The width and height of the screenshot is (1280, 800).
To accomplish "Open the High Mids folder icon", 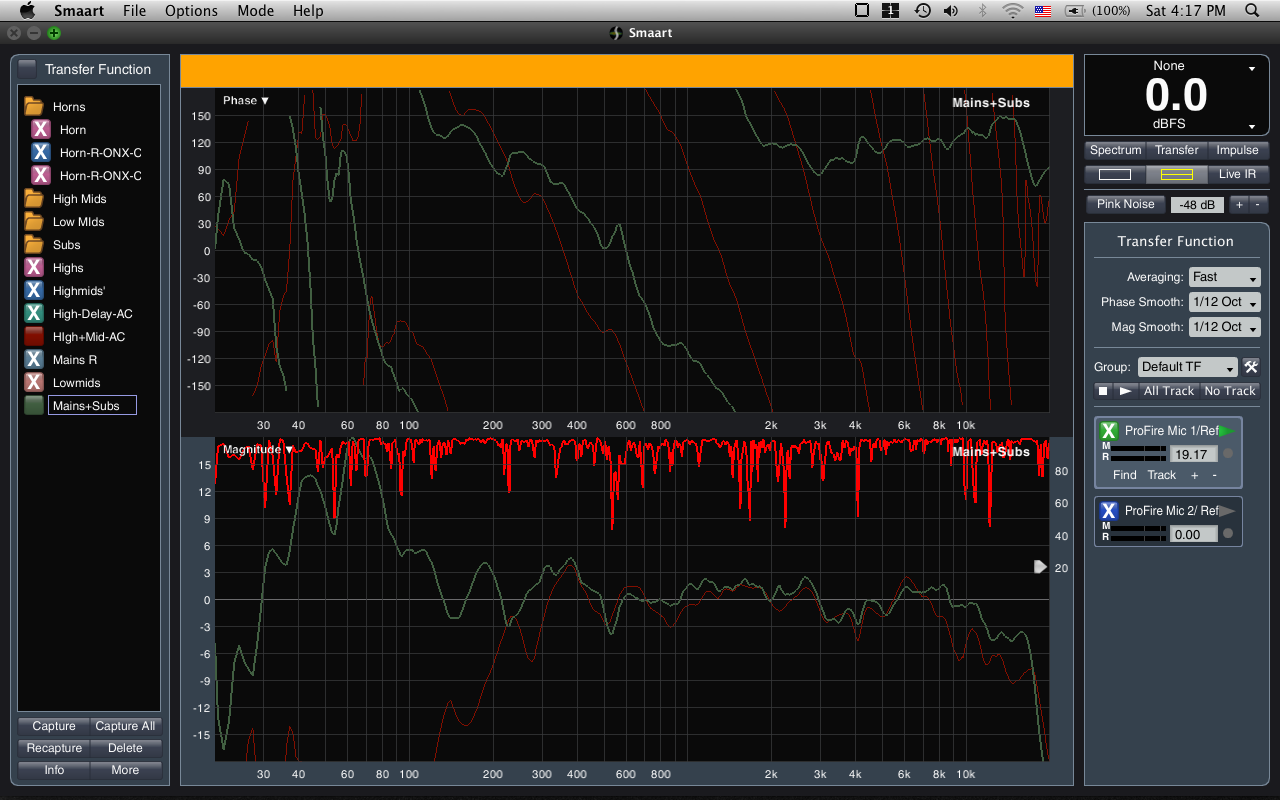I will 34,198.
